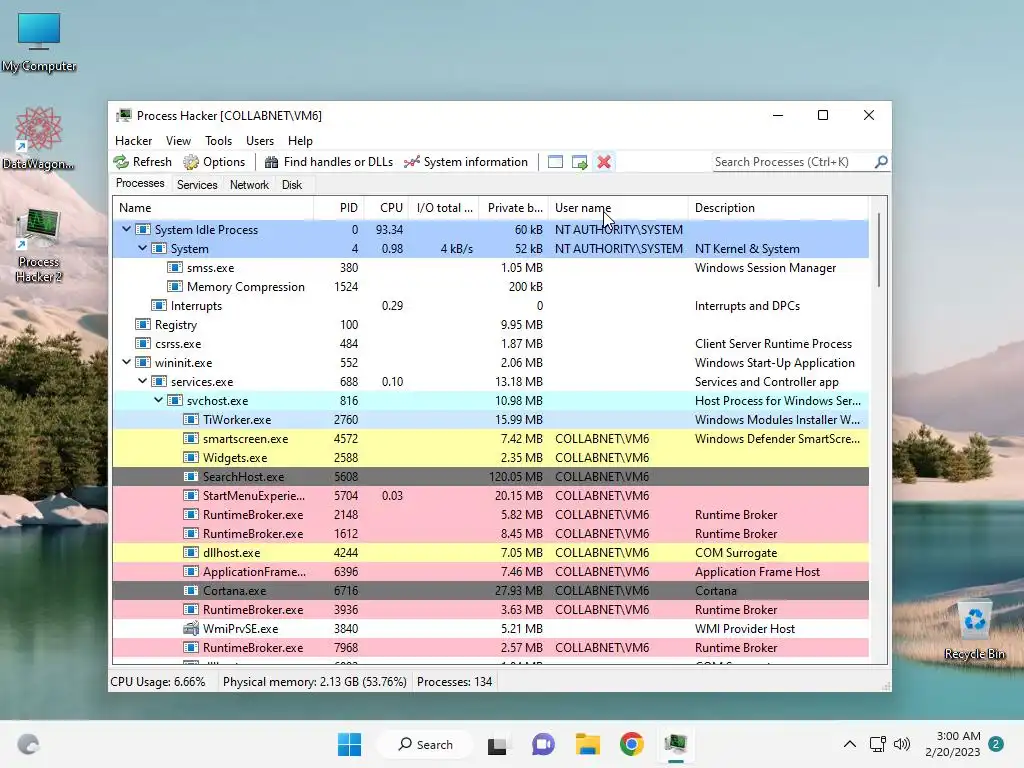Screen dimensions: 1024x768
Task: Open the View menu
Action: click(178, 140)
